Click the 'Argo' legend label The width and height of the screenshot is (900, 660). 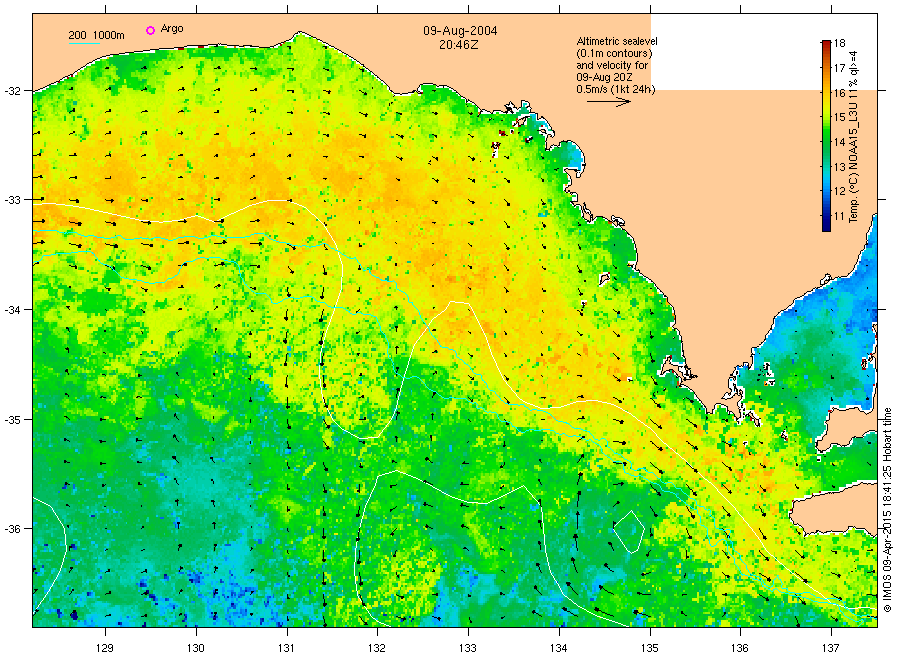pyautogui.click(x=172, y=29)
